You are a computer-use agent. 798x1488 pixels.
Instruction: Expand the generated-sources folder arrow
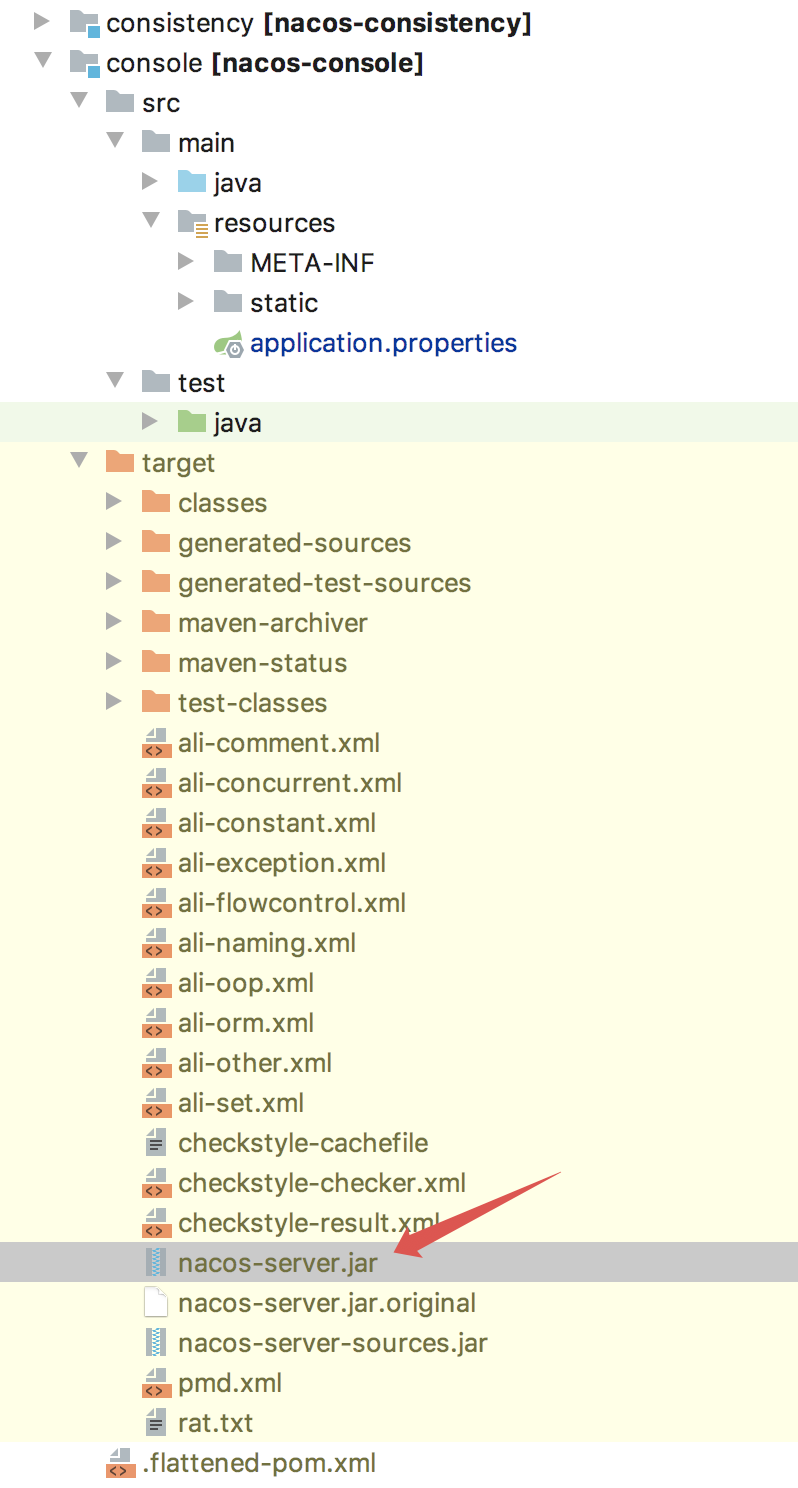[114, 542]
